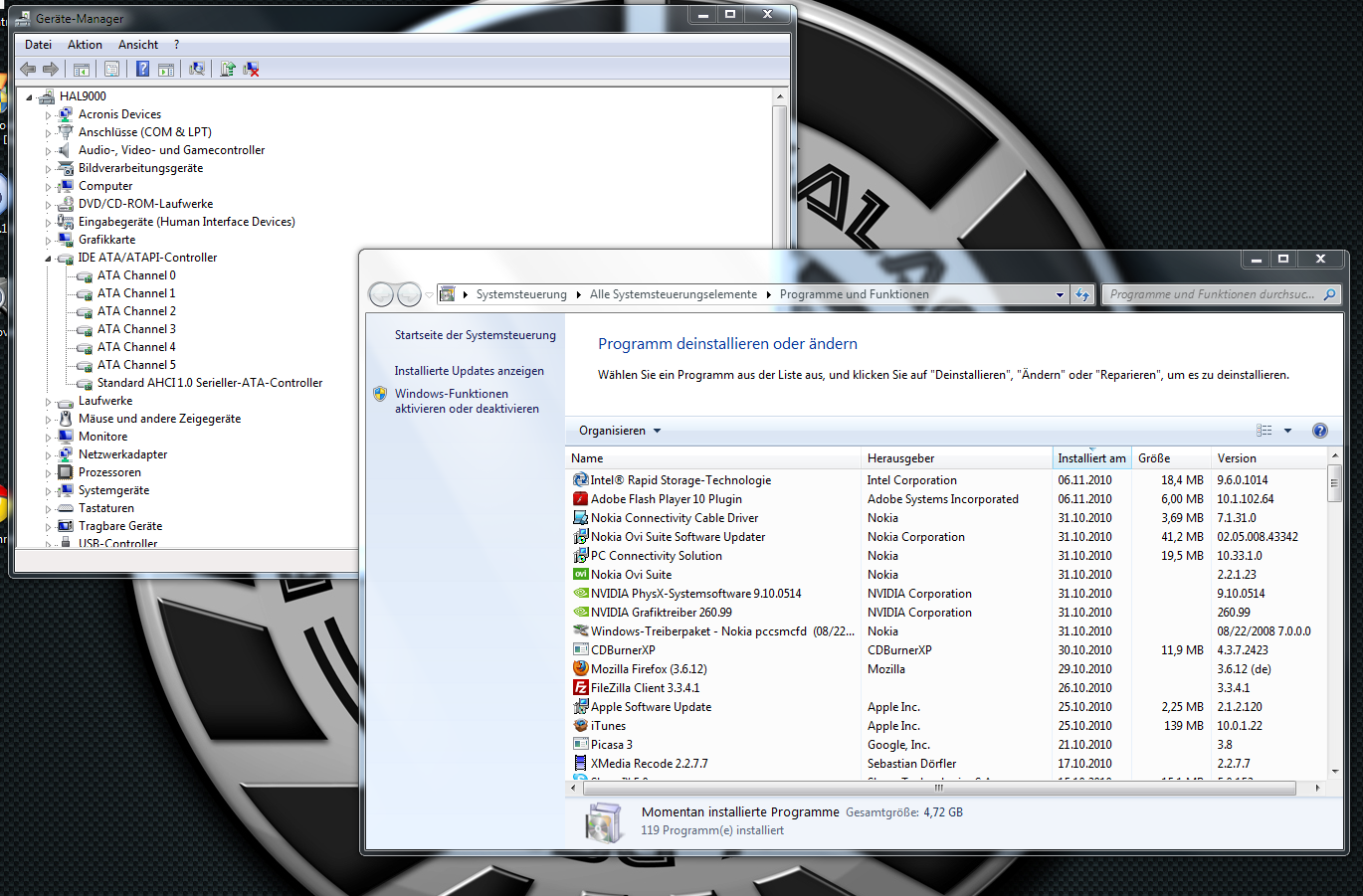Image resolution: width=1363 pixels, height=896 pixels.
Task: Expand the Netzwerkadapter tree node
Action: point(48,455)
